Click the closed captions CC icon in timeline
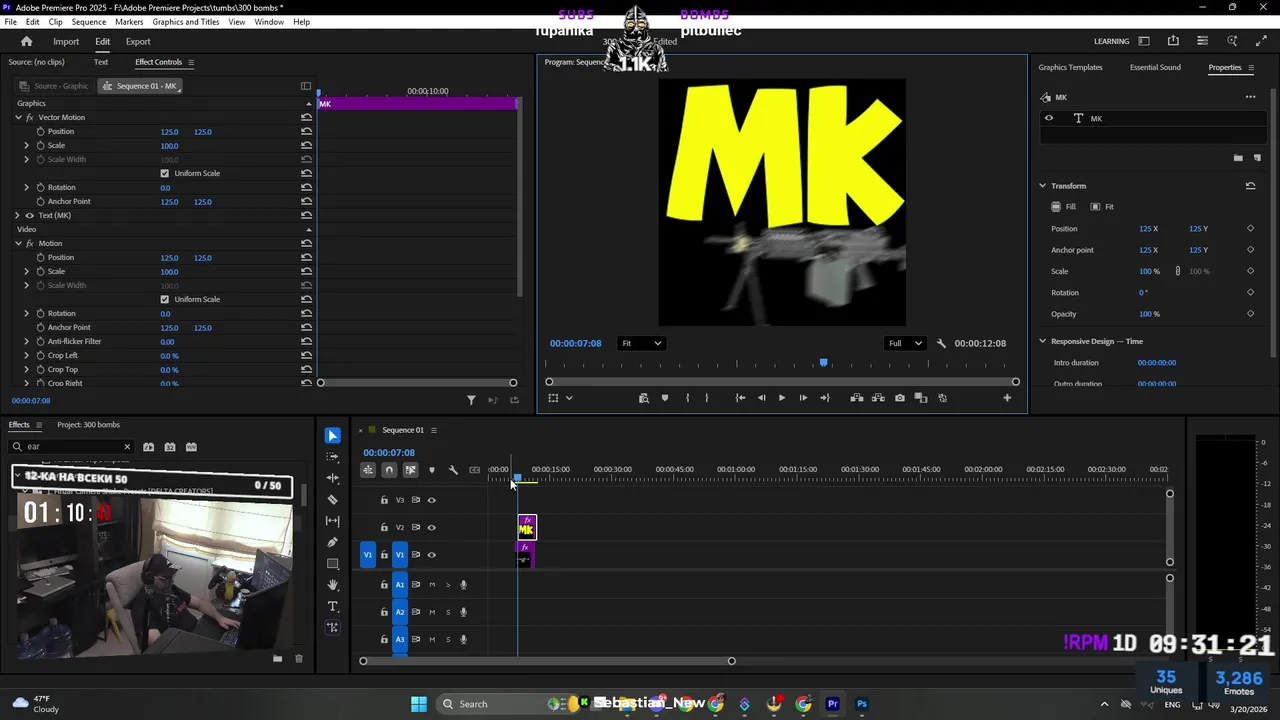Viewport: 1280px width, 720px height. point(474,470)
